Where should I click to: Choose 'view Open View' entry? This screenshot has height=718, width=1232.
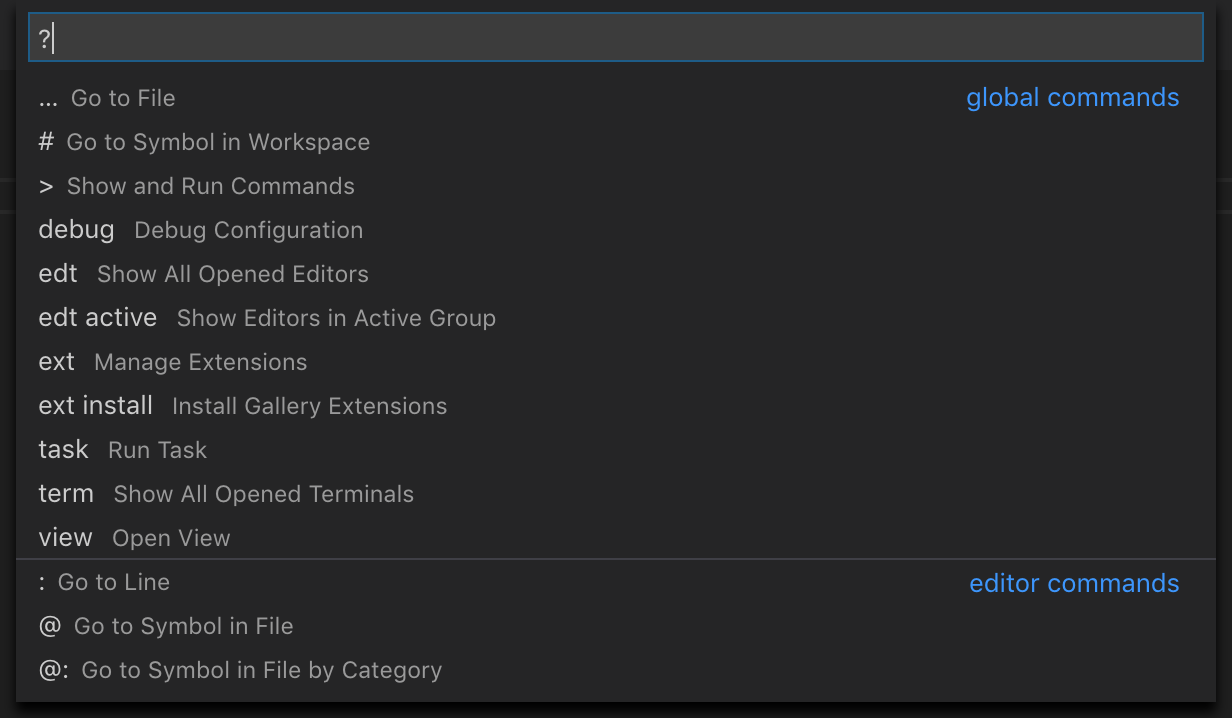click(616, 538)
